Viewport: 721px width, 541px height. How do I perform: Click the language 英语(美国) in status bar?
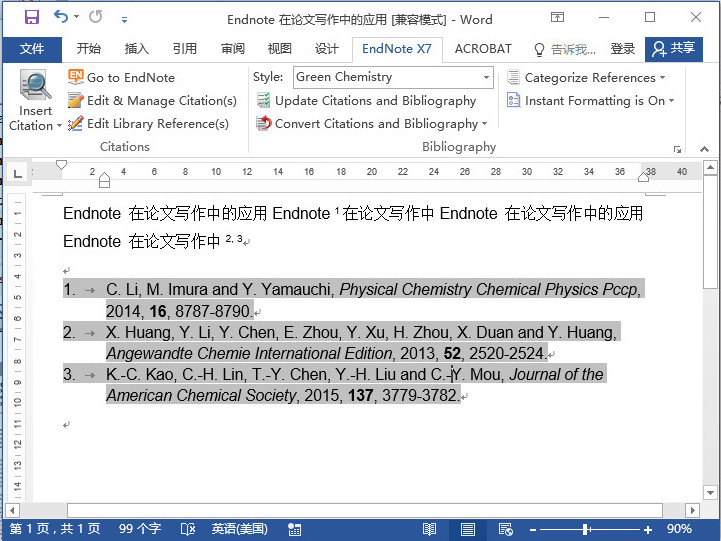coord(240,529)
